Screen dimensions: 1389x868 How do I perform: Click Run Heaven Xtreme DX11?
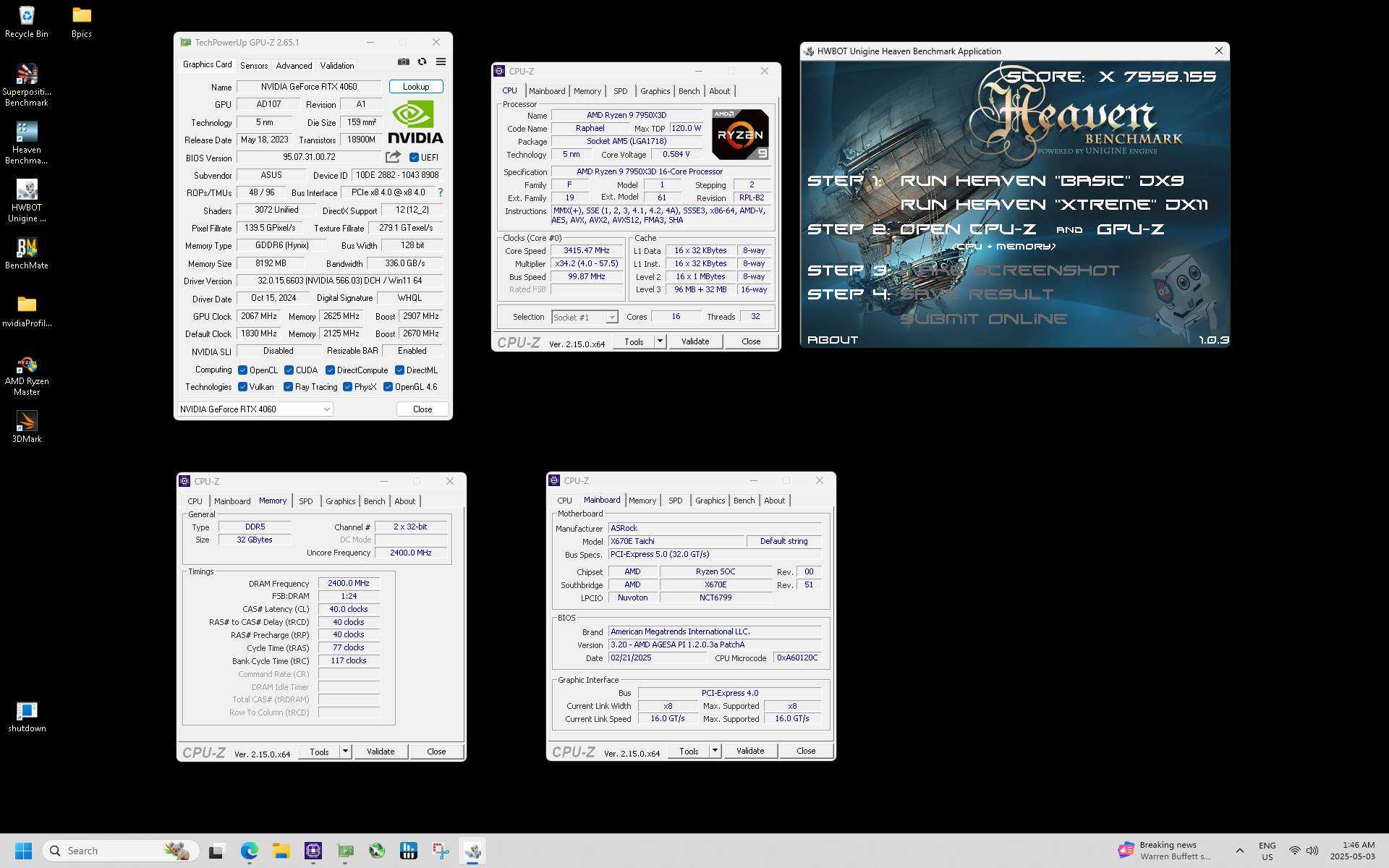click(1054, 205)
